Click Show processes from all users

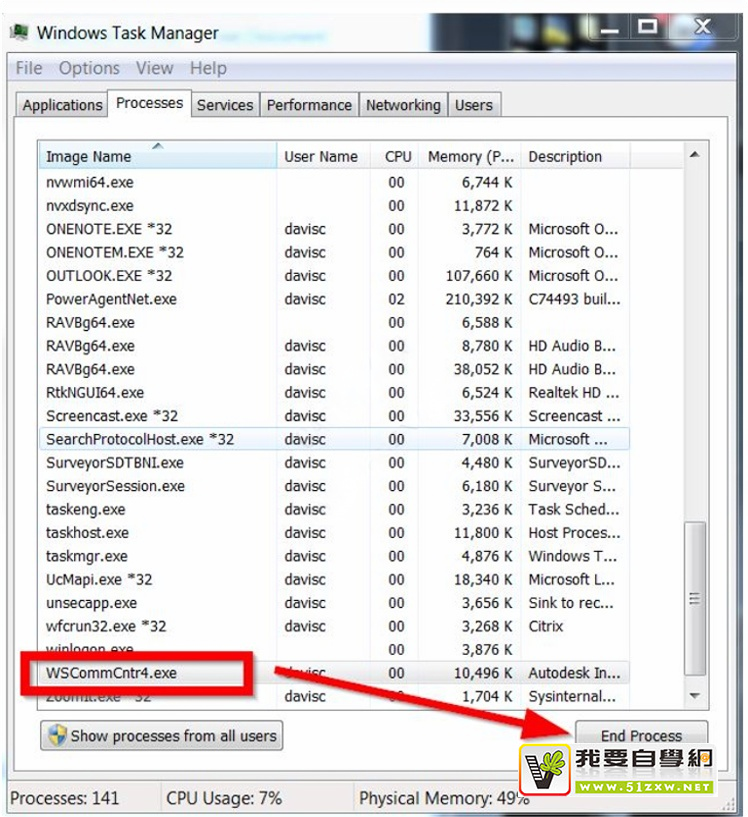pyautogui.click(x=162, y=736)
